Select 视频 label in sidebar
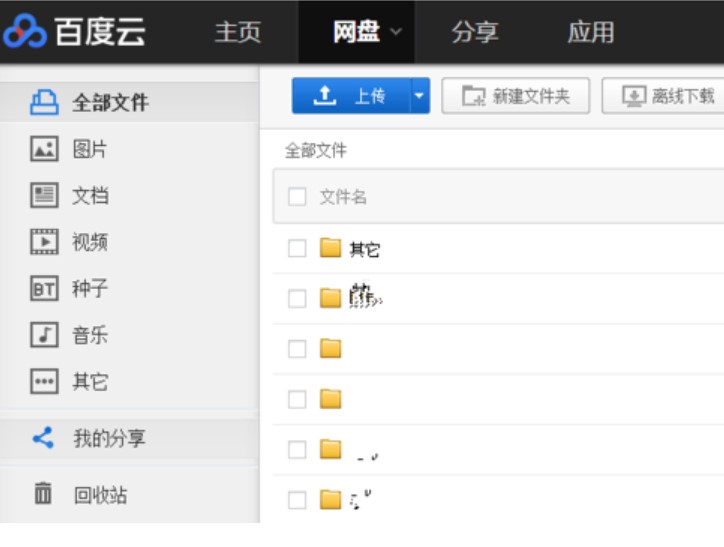 [90, 242]
